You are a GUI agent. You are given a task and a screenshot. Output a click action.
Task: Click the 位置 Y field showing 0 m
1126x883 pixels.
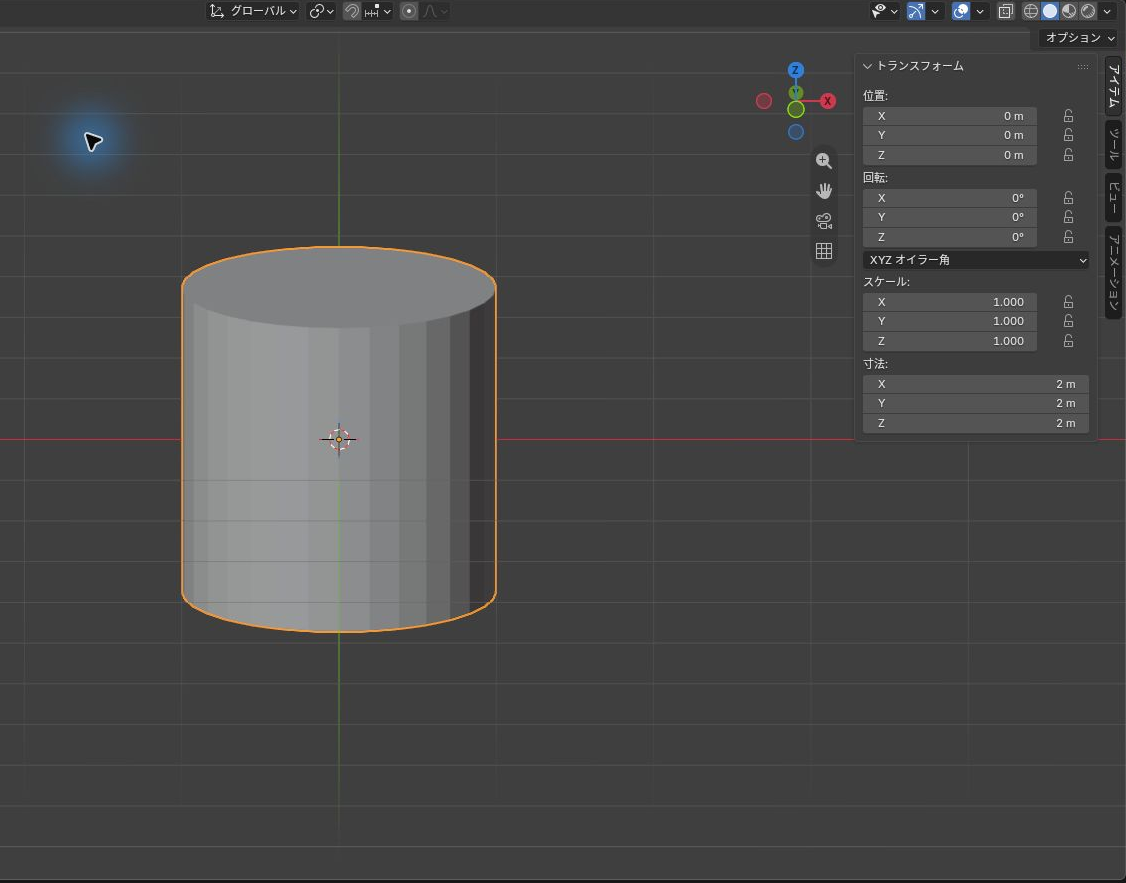click(949, 135)
